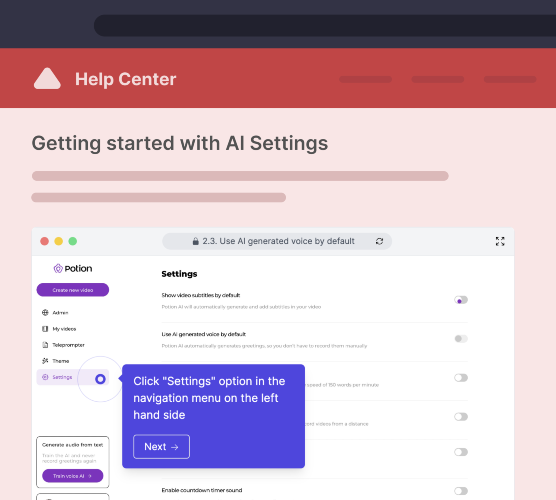Click the Teleprompter document icon
The image size is (556, 500).
point(45,345)
